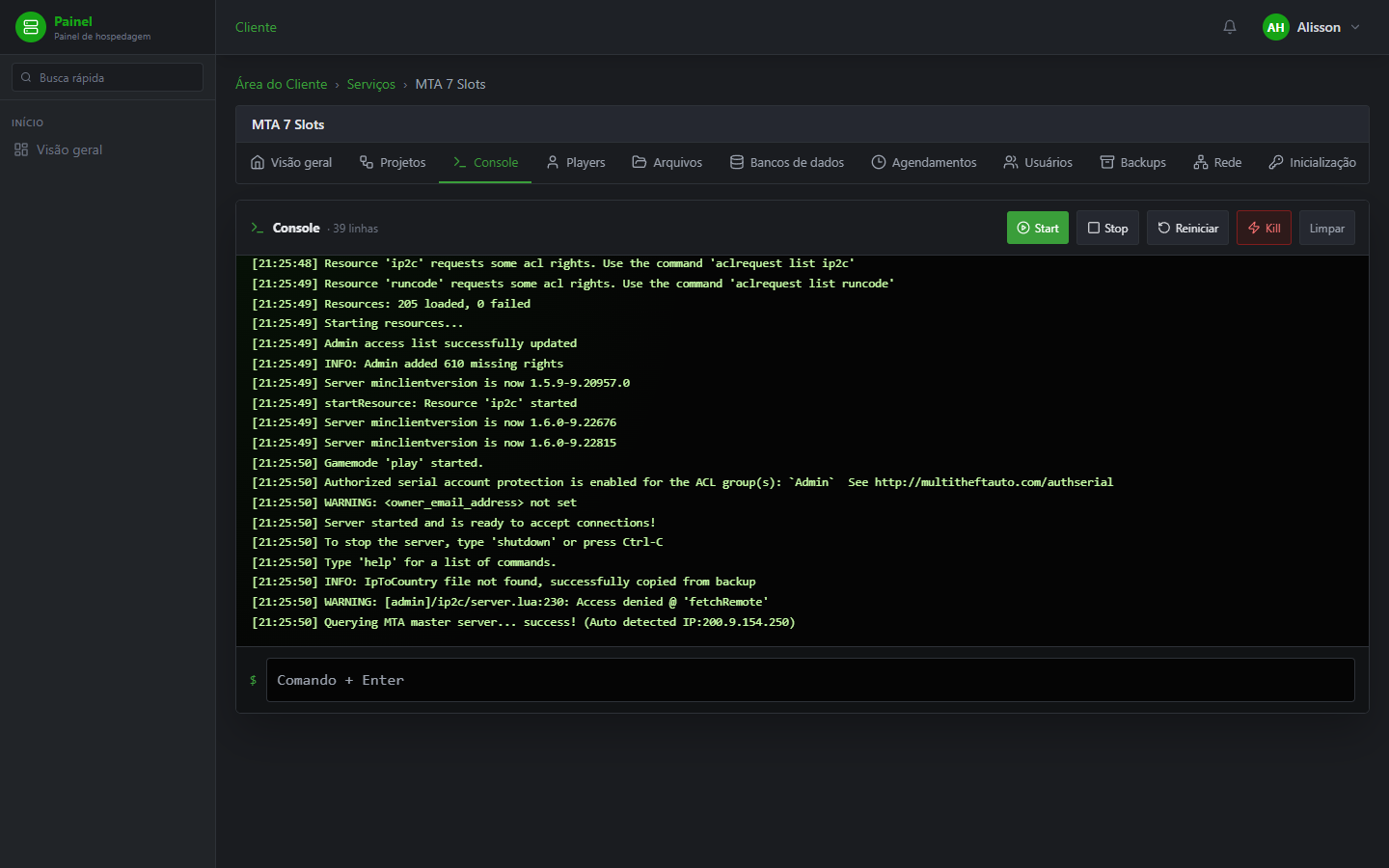
Task: Start the server with the Start button
Action: pyautogui.click(x=1038, y=228)
